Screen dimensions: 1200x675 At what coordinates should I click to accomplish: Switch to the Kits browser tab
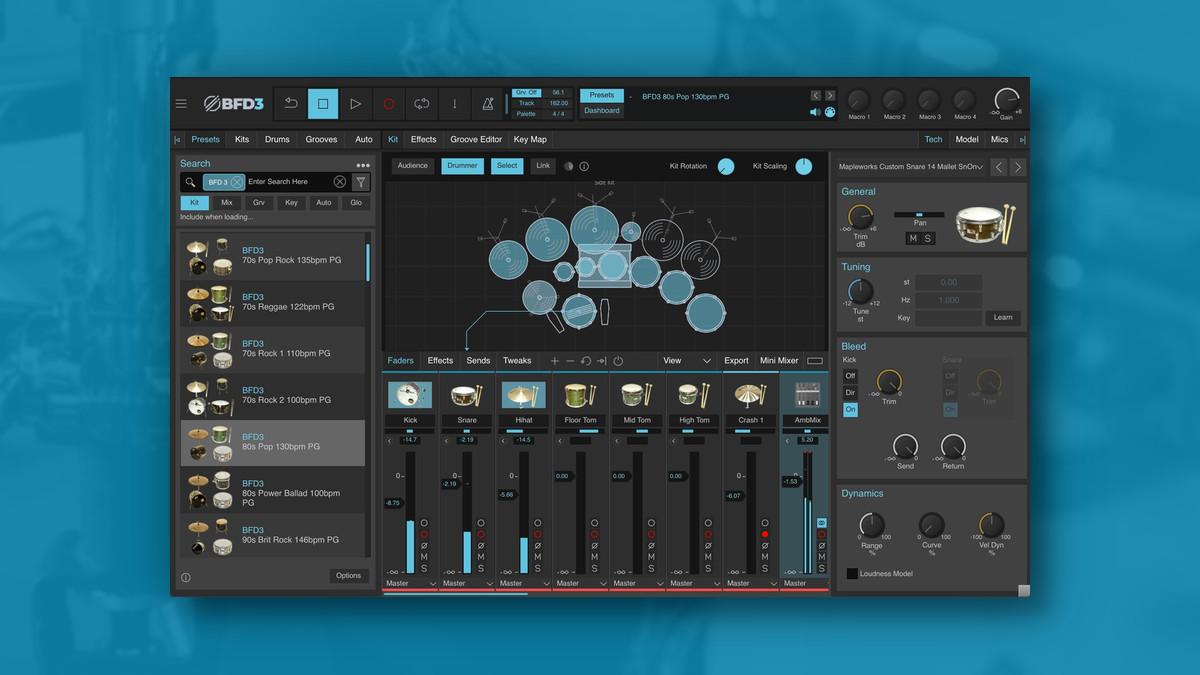click(x=242, y=140)
